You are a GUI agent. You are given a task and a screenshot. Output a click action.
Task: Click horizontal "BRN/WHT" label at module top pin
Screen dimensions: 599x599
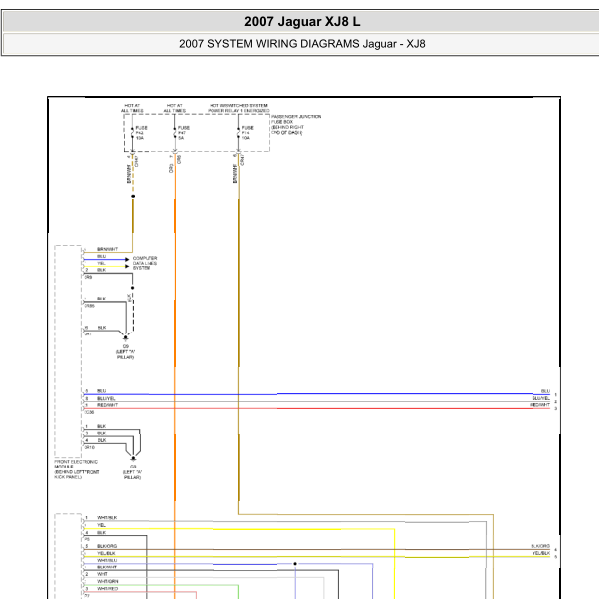(x=107, y=249)
